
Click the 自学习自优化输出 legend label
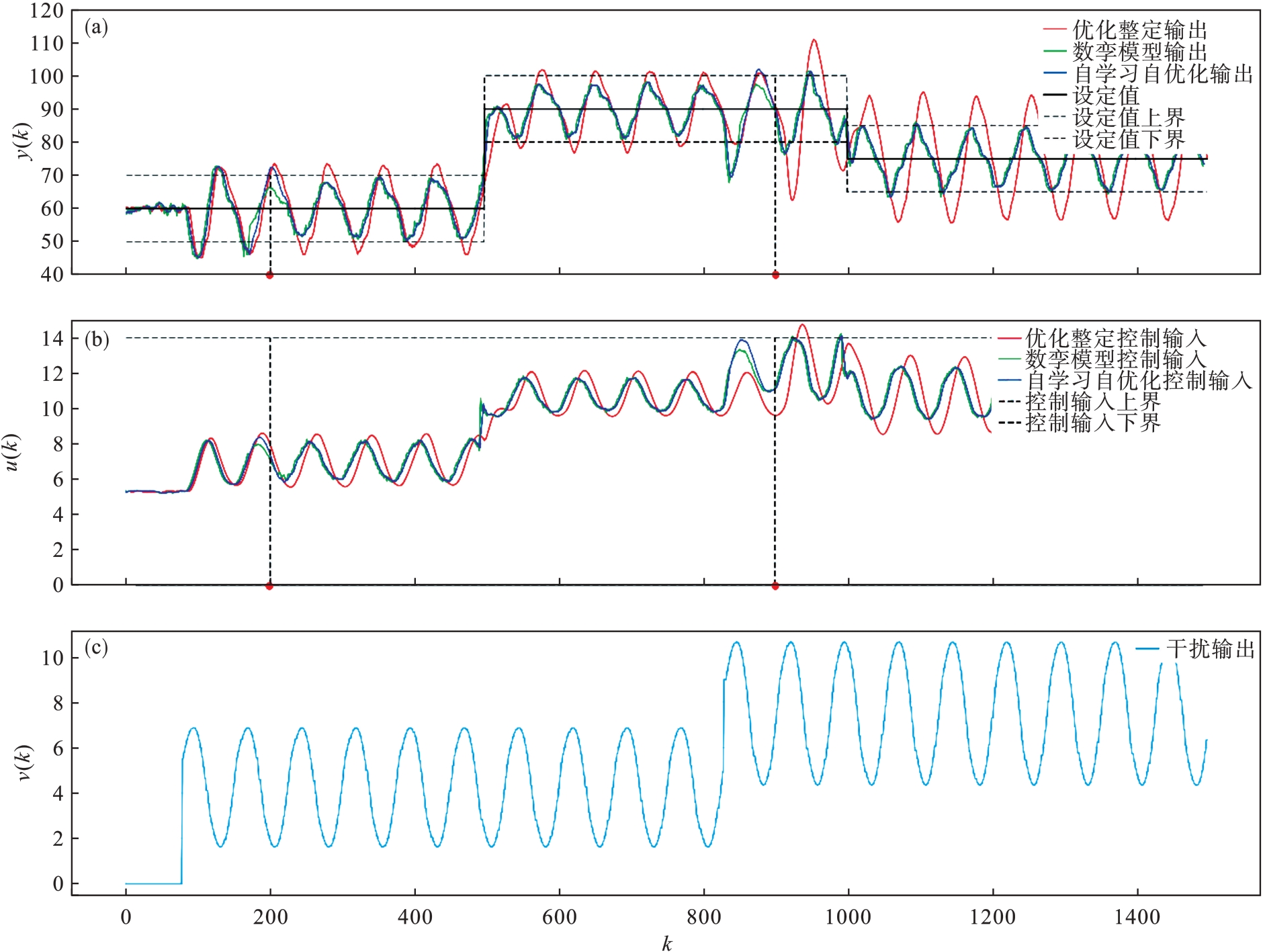pos(1163,74)
